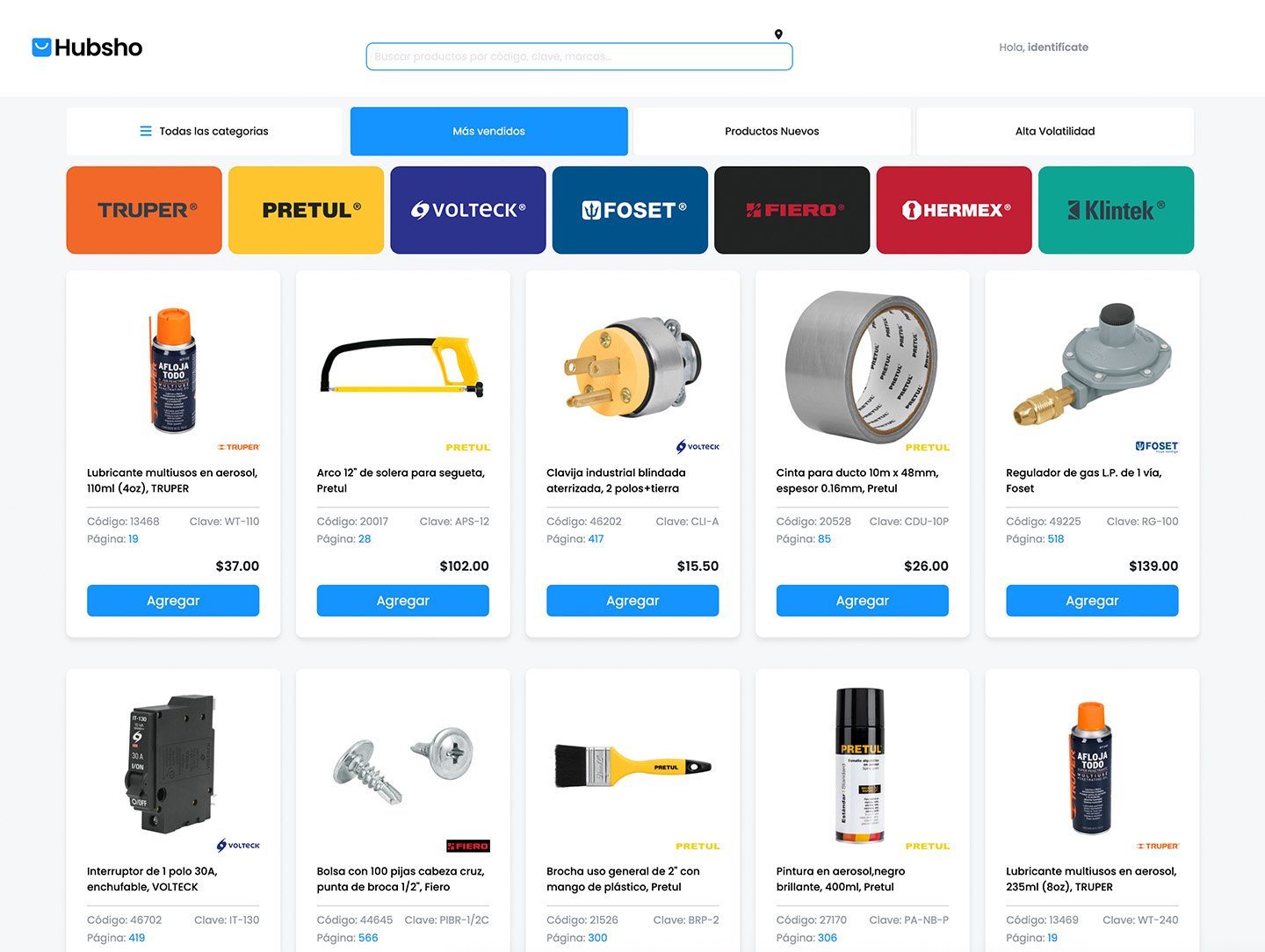Viewport: 1265px width, 952px height.
Task: Open the Pretul brand tile
Action: (x=306, y=210)
